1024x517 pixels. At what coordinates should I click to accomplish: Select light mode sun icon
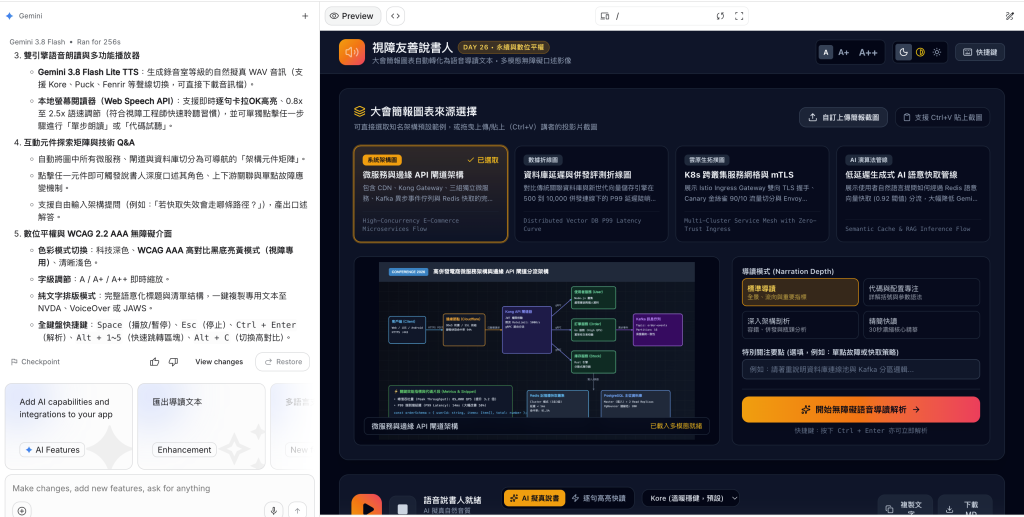point(937,52)
